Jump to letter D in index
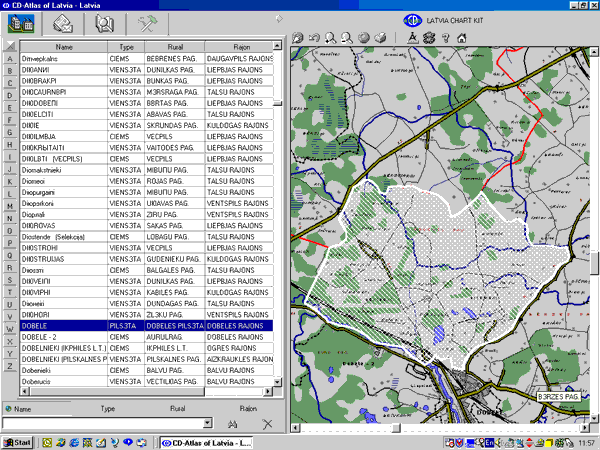 [x=10, y=95]
